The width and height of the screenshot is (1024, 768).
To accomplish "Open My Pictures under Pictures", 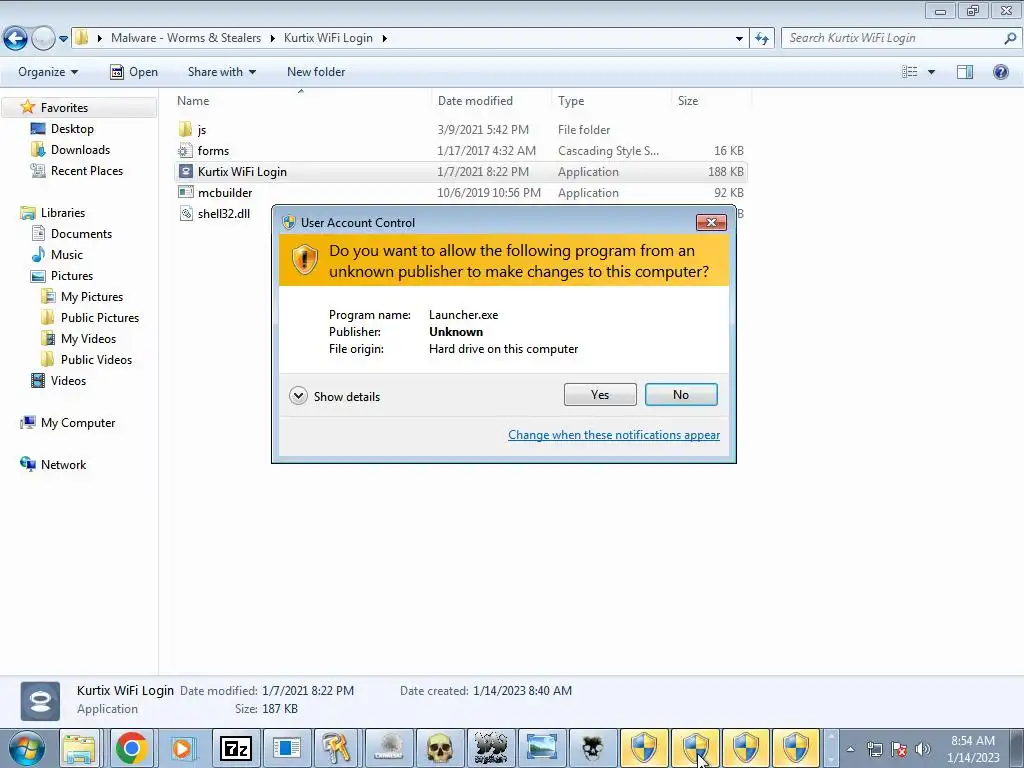I will pos(91,296).
